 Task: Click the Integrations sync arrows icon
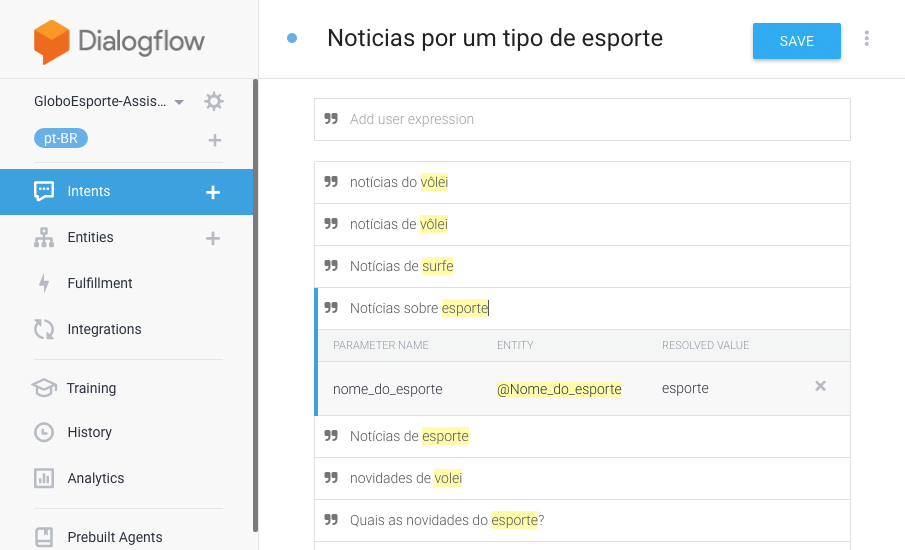tap(44, 330)
